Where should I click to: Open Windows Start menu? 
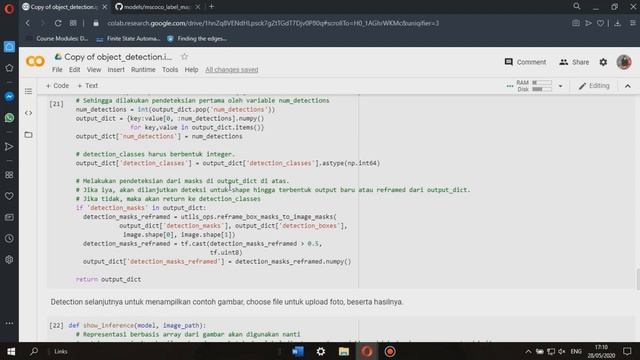(x=11, y=351)
